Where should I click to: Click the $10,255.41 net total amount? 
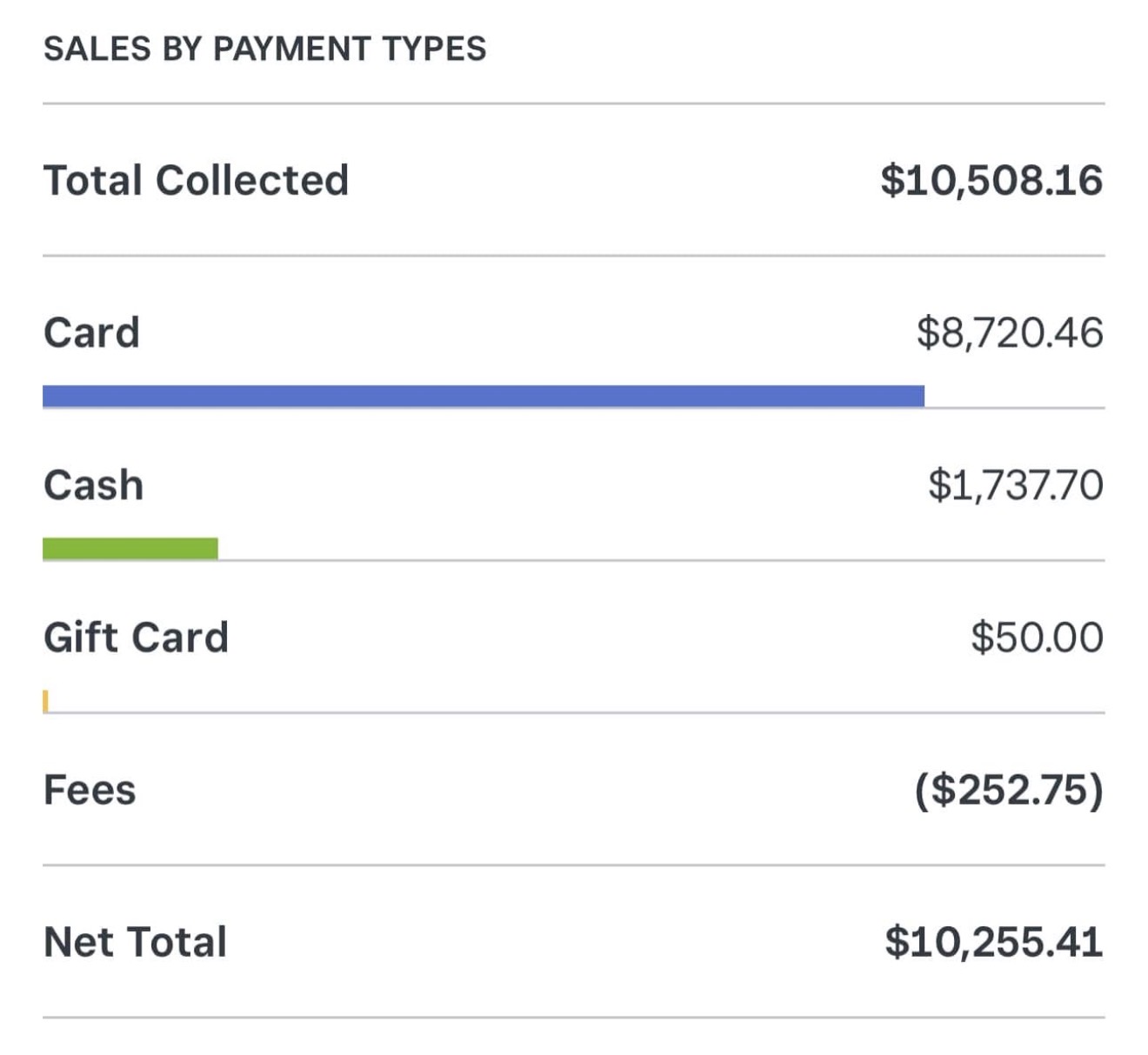(994, 942)
